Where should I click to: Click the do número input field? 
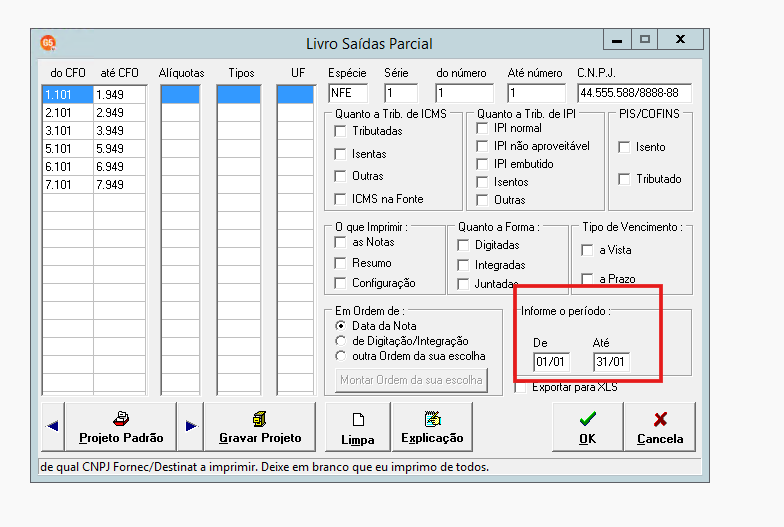point(464,93)
